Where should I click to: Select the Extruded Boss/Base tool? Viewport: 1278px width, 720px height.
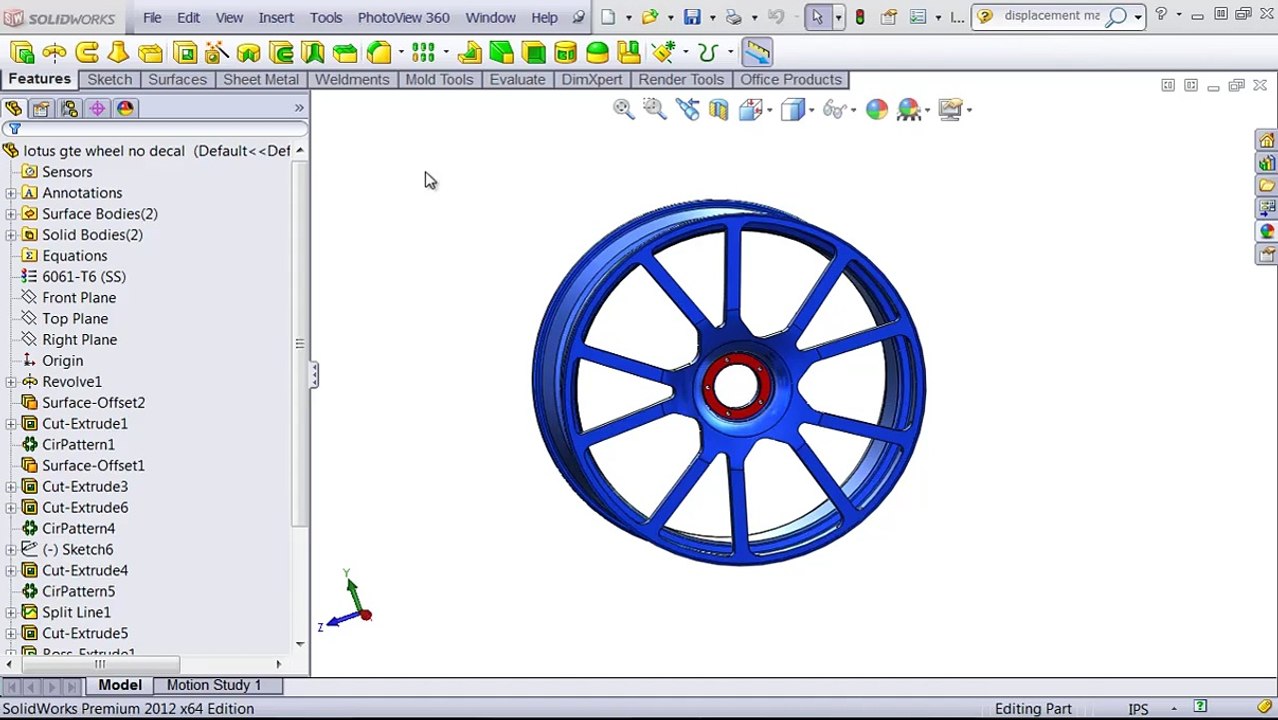tap(22, 52)
